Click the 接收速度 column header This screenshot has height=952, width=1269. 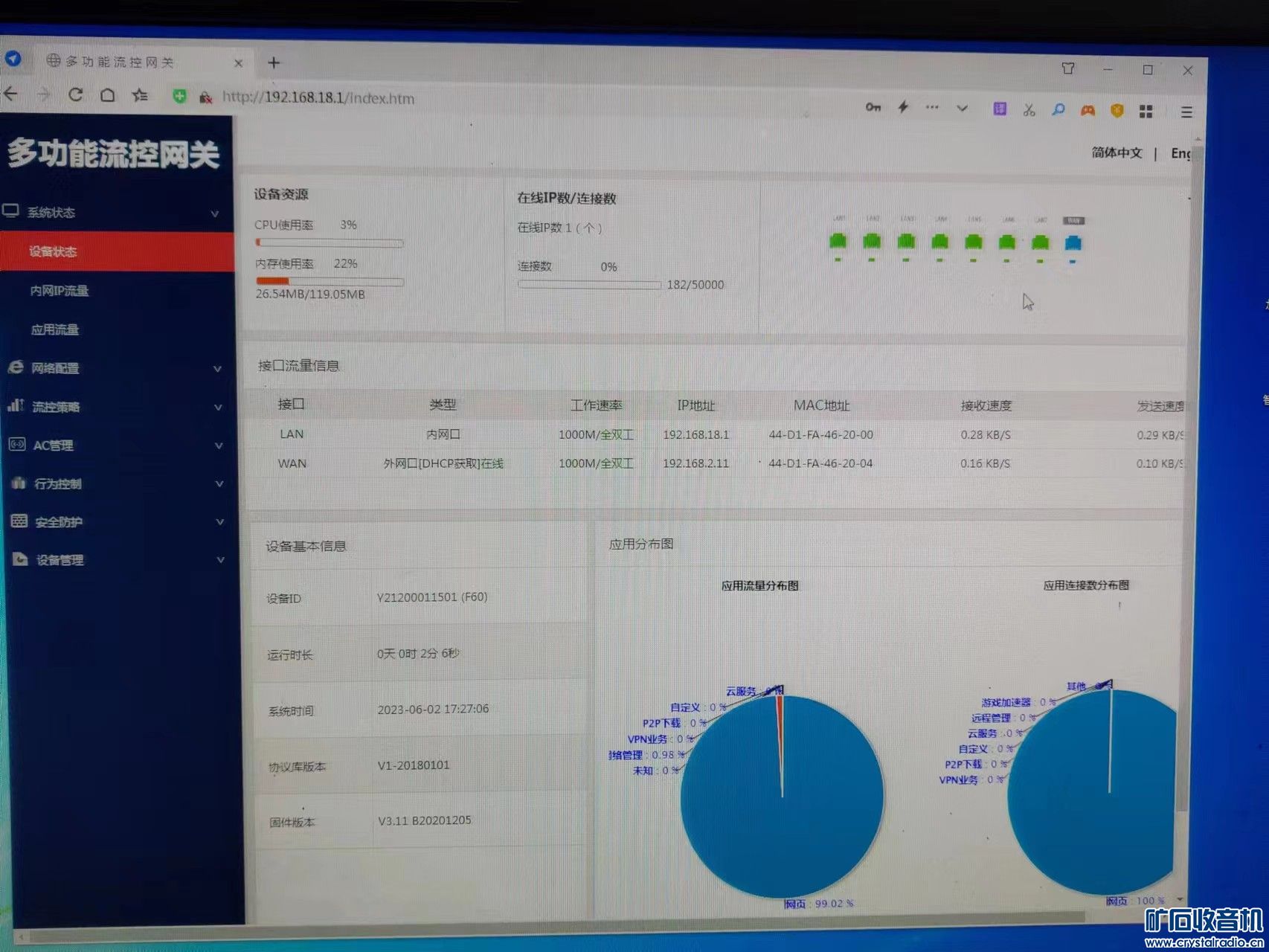(986, 405)
